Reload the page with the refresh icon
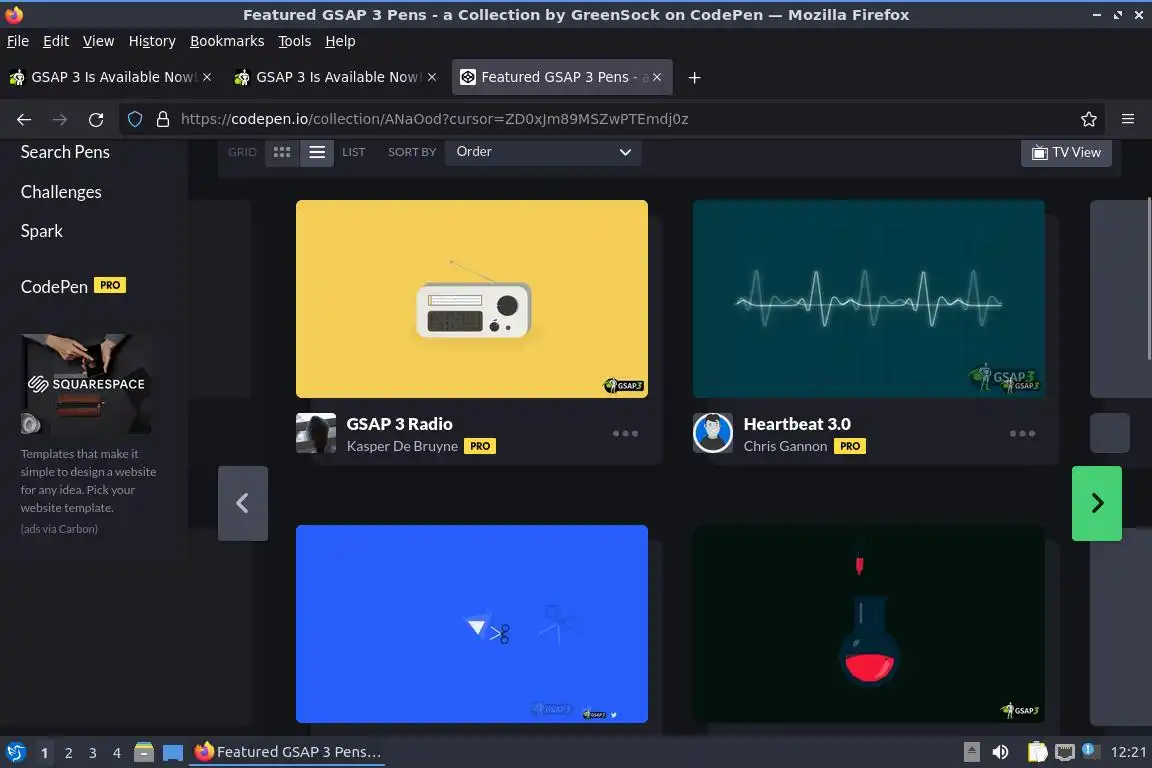Viewport: 1152px width, 768px height. point(96,119)
